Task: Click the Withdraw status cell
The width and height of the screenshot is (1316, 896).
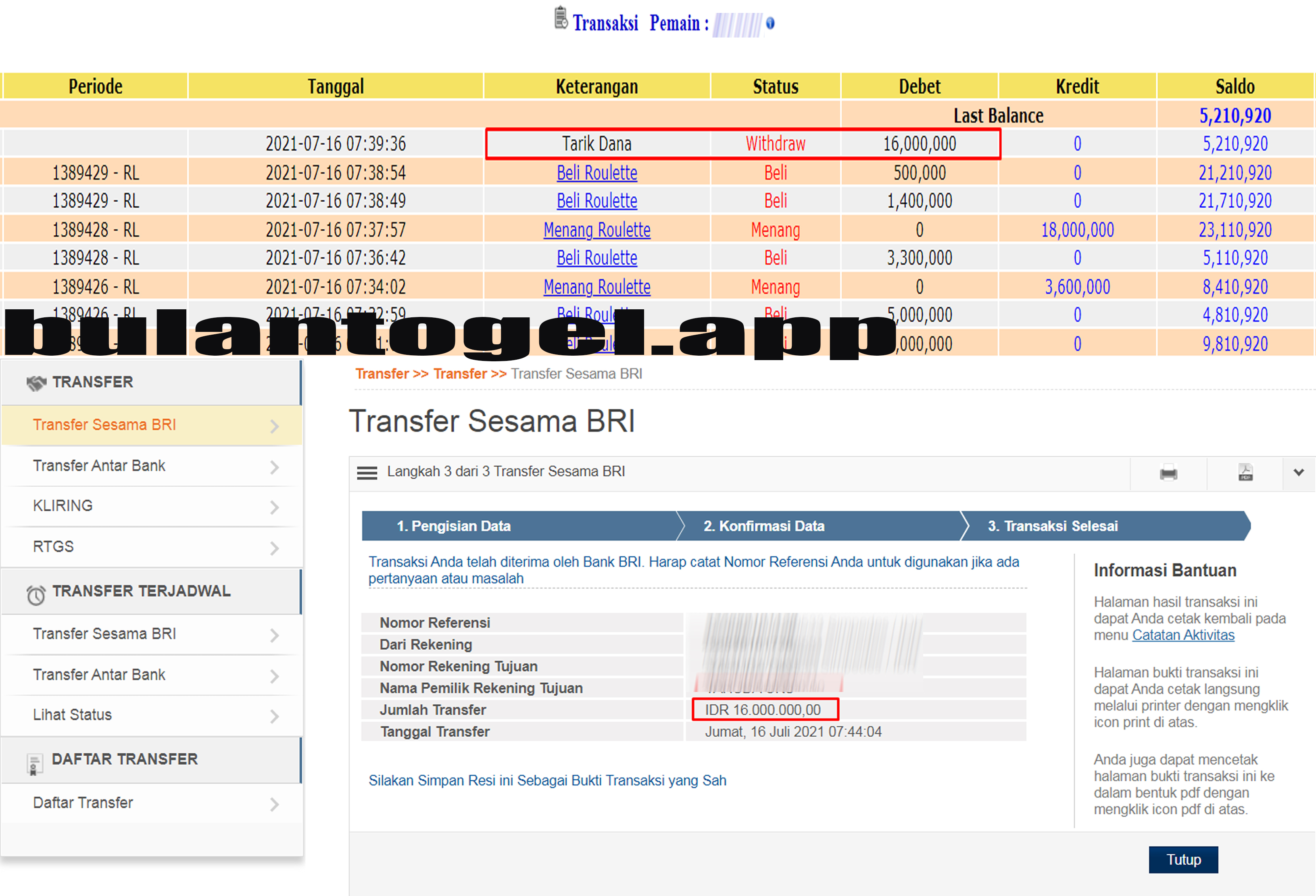Action: click(775, 144)
